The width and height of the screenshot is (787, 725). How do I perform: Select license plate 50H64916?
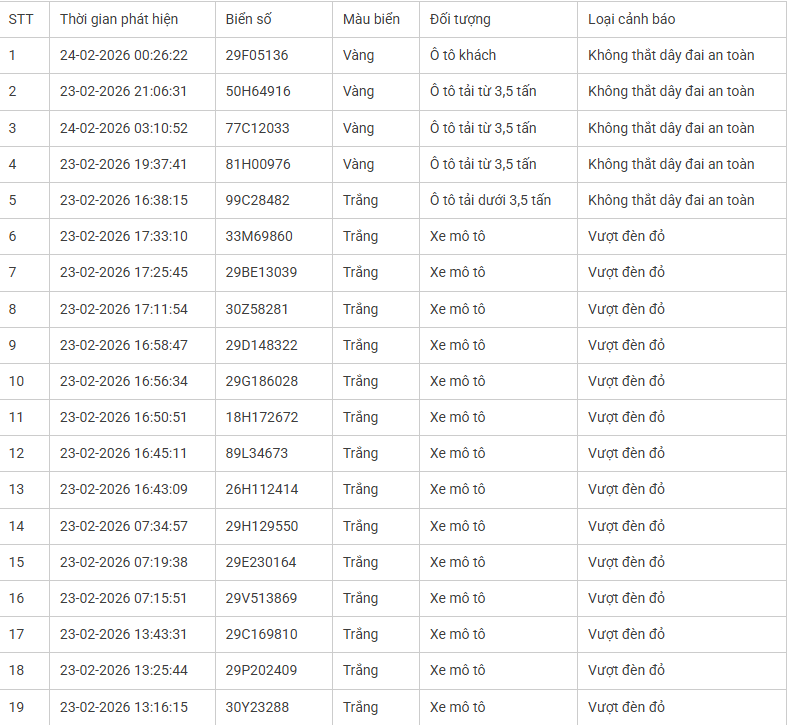[x=258, y=91]
